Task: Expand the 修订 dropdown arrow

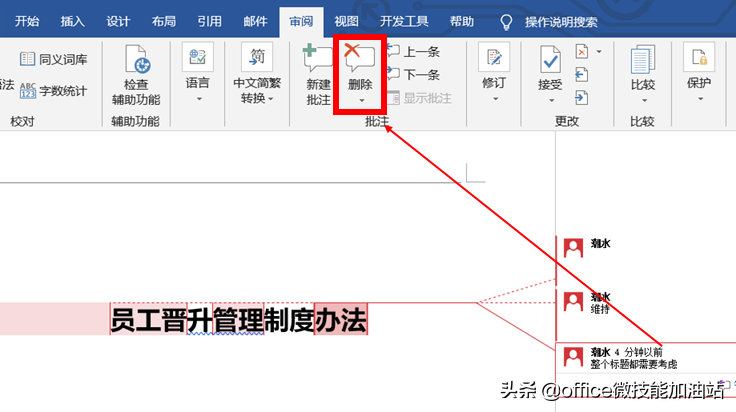Action: 495,99
